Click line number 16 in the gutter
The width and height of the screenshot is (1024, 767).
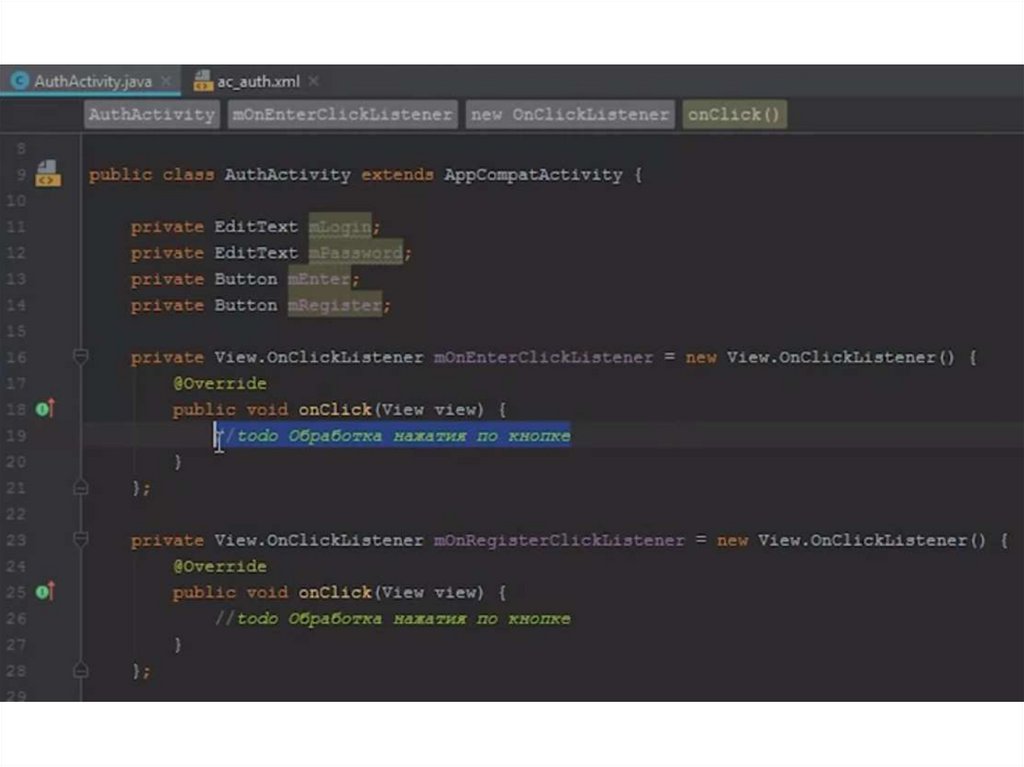tap(16, 357)
